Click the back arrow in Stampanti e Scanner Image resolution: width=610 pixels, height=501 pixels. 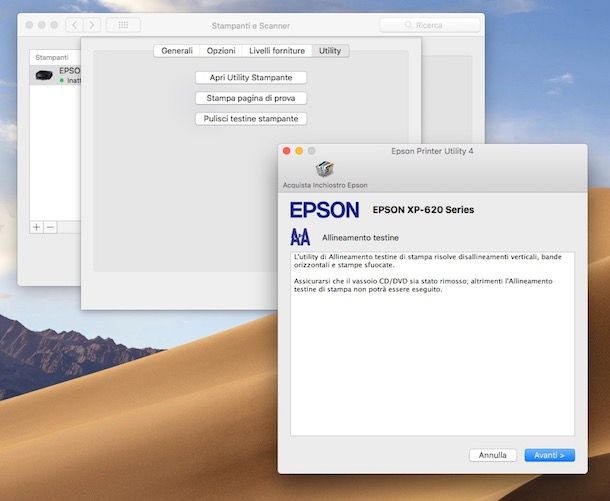pyautogui.click(x=74, y=25)
